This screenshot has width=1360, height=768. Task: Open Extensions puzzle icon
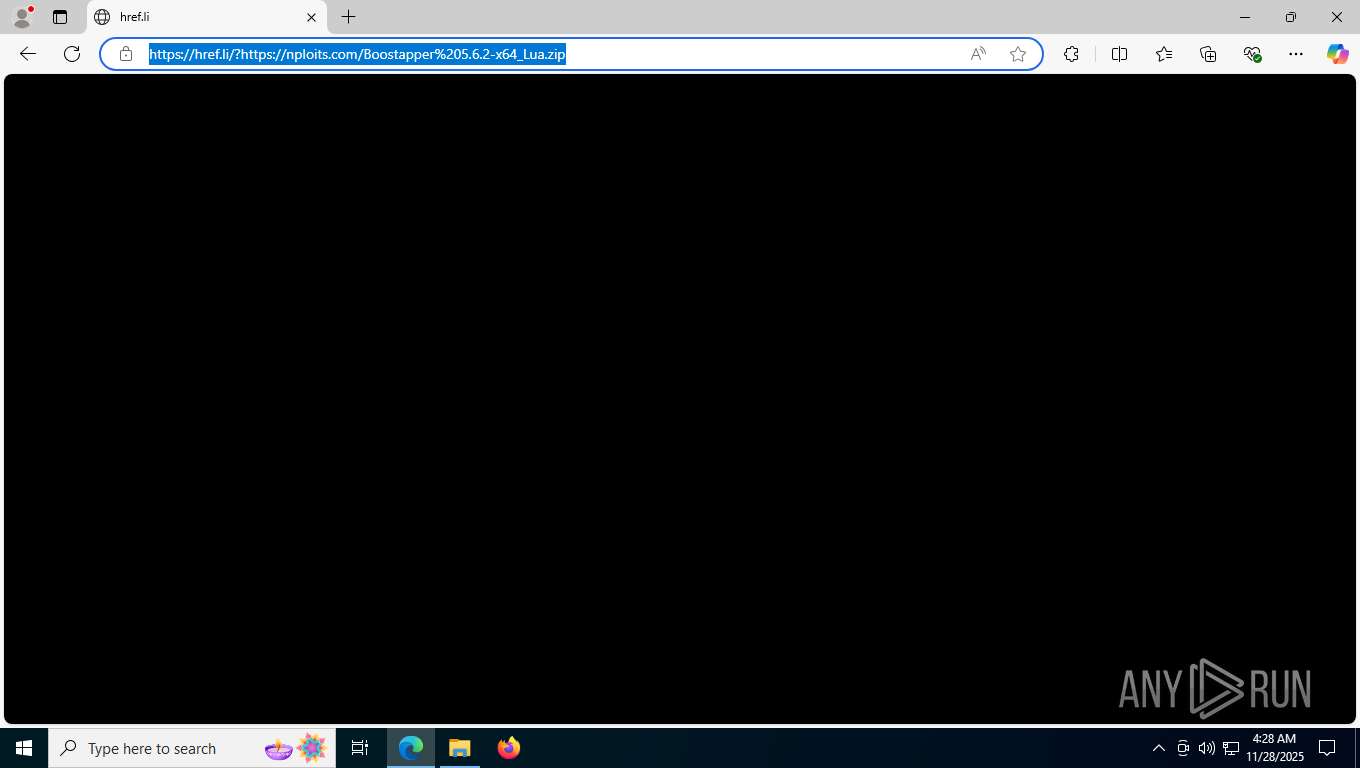click(x=1071, y=54)
